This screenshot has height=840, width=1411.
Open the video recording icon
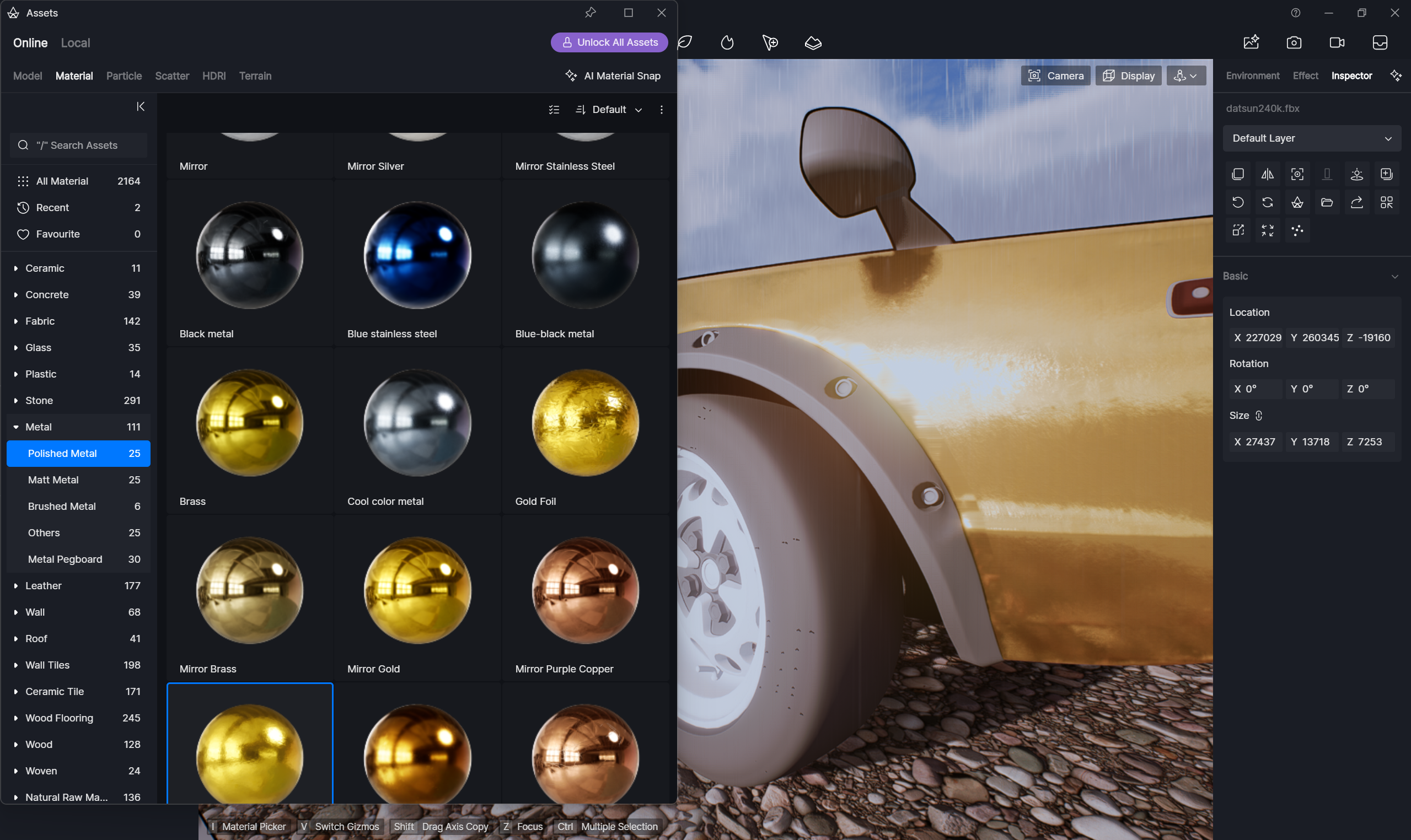[x=1337, y=42]
